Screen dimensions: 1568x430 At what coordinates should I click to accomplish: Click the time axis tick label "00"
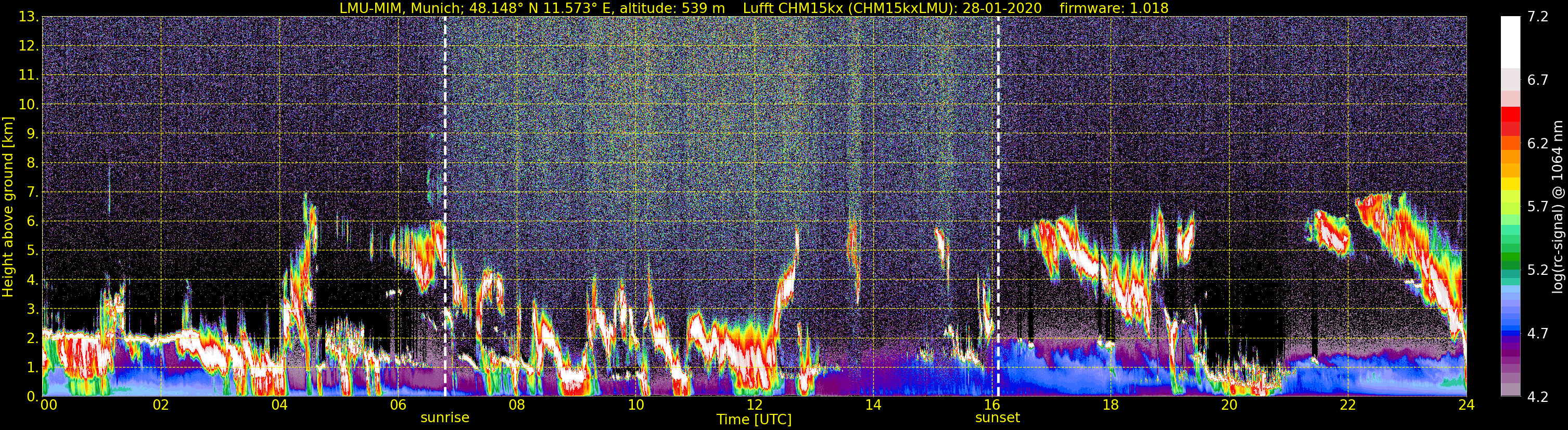(49, 406)
